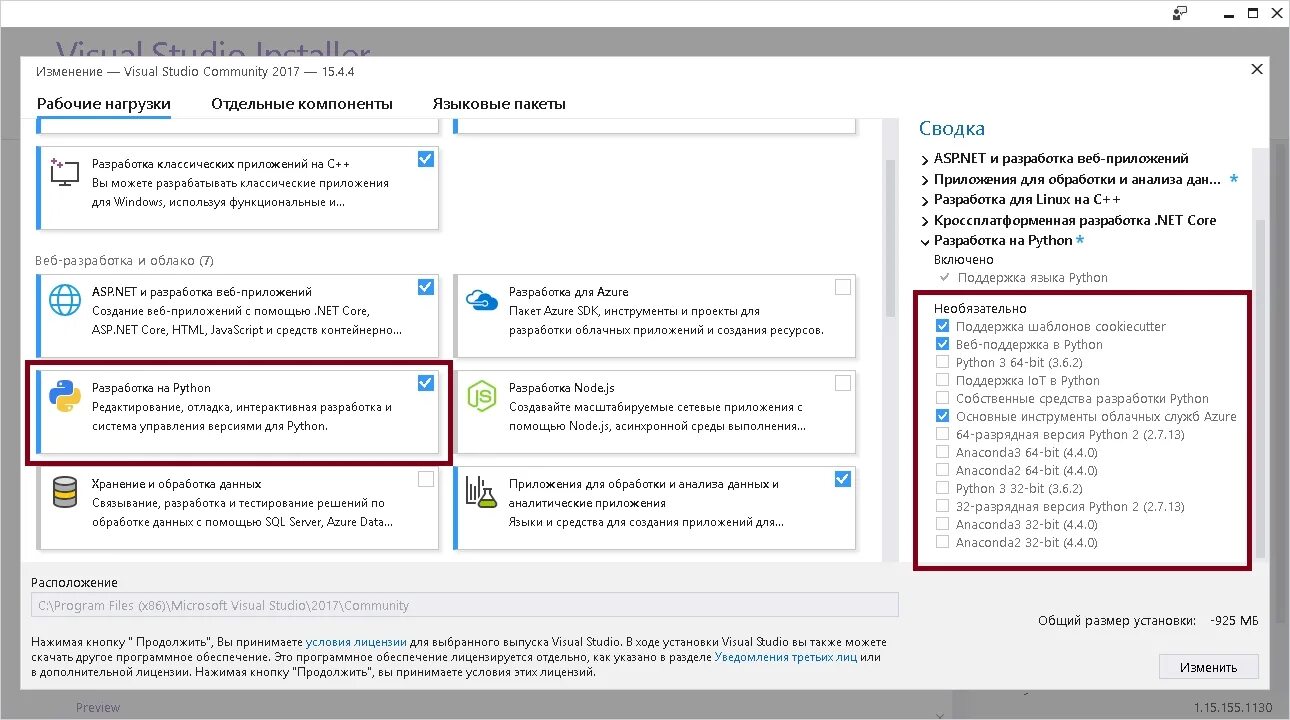Viewport: 1290px width, 720px height.
Task: Uncheck the C++ desktop development workload
Action: [426, 159]
